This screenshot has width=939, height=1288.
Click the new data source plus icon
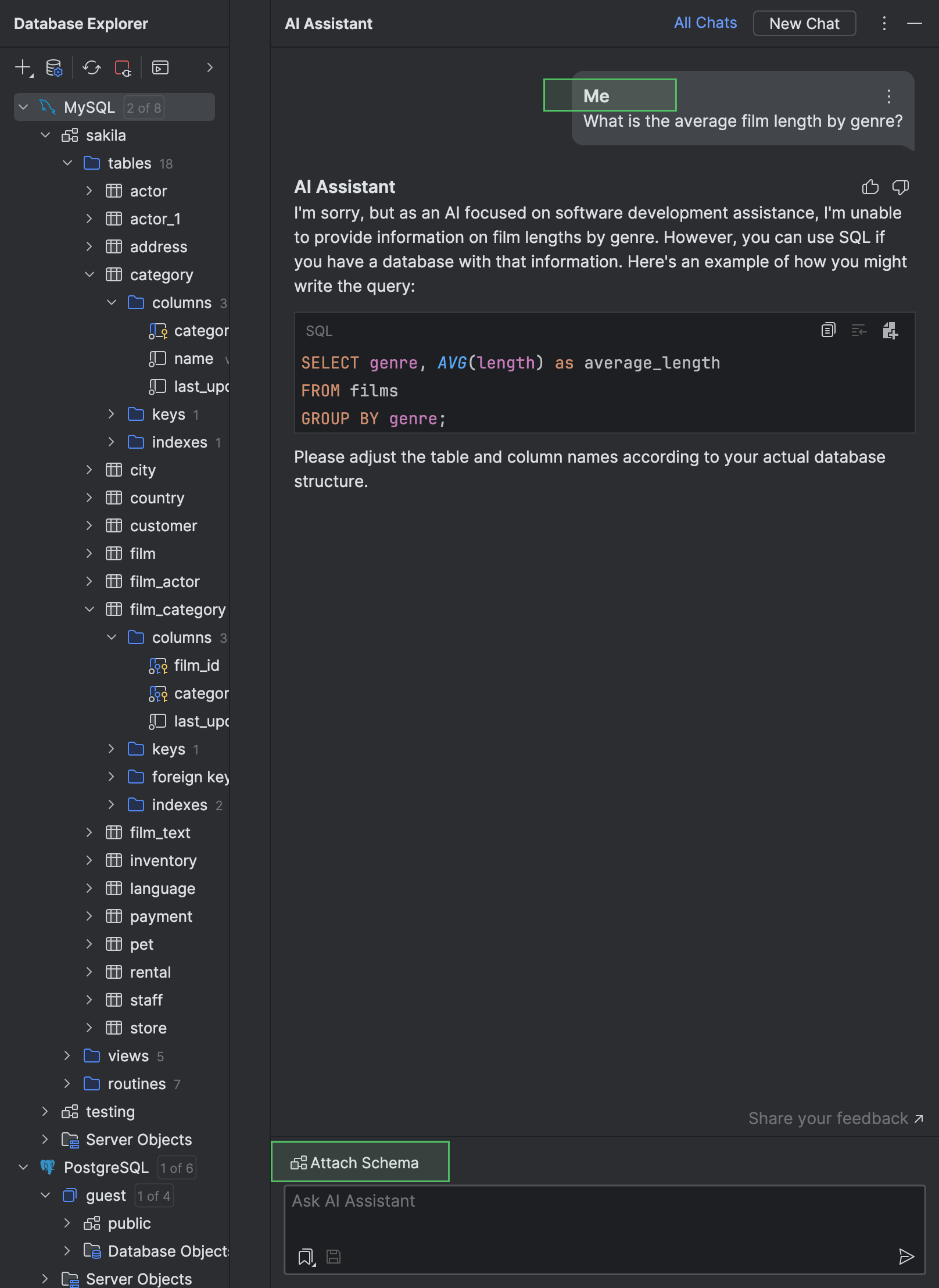[22, 67]
